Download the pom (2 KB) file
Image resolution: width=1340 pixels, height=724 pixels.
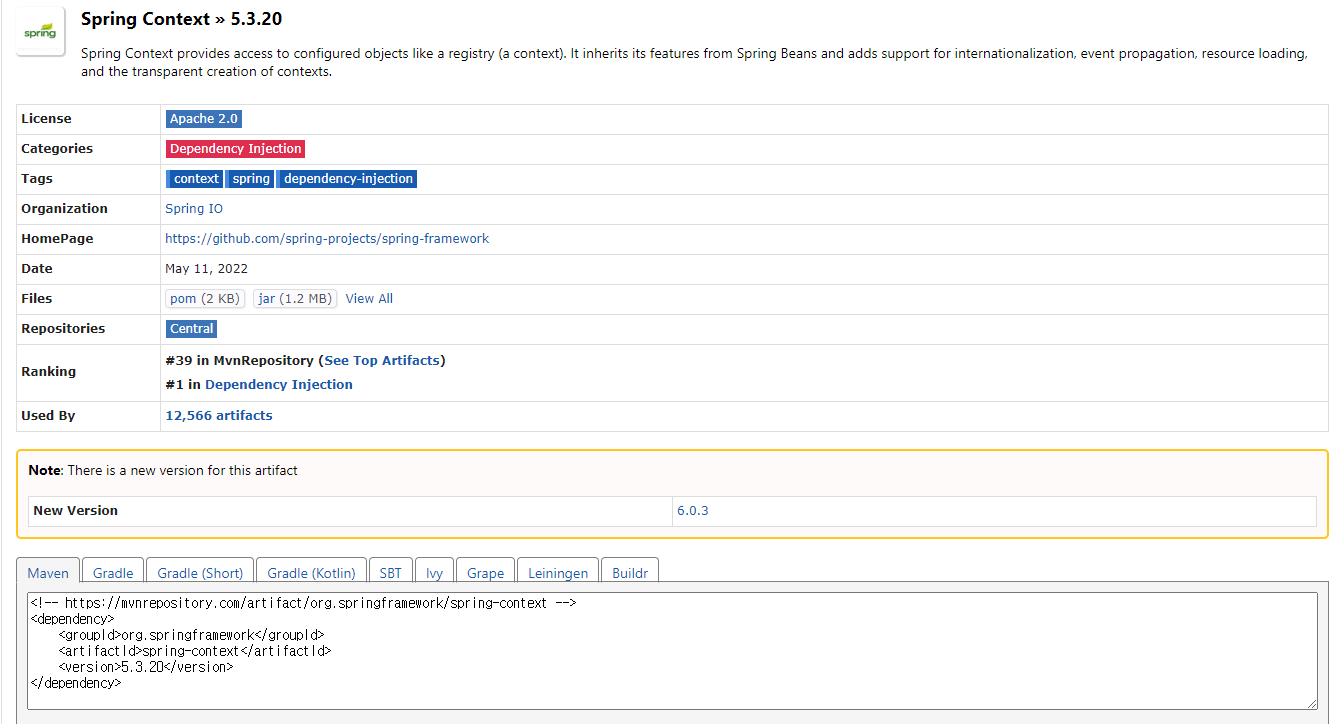tap(205, 299)
